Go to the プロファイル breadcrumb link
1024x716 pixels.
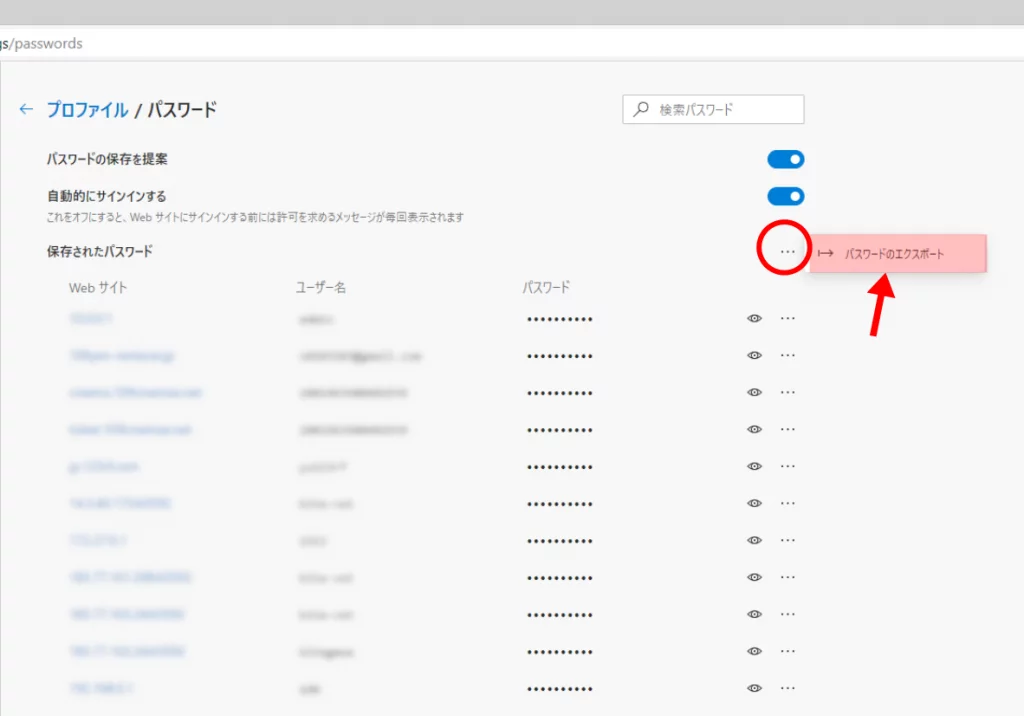[87, 110]
